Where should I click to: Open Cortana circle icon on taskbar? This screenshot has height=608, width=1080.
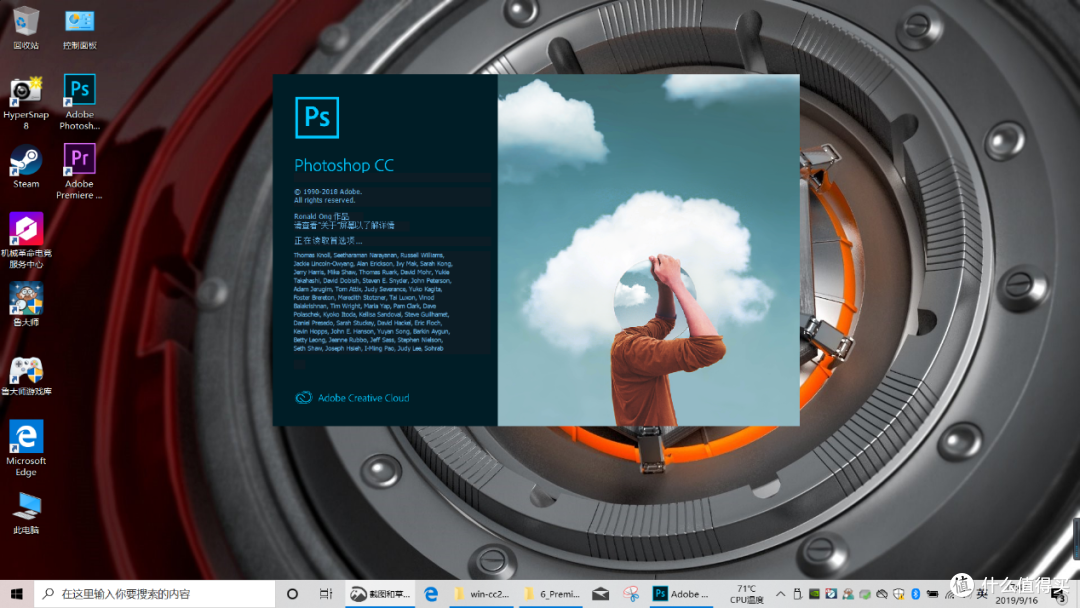point(292,594)
